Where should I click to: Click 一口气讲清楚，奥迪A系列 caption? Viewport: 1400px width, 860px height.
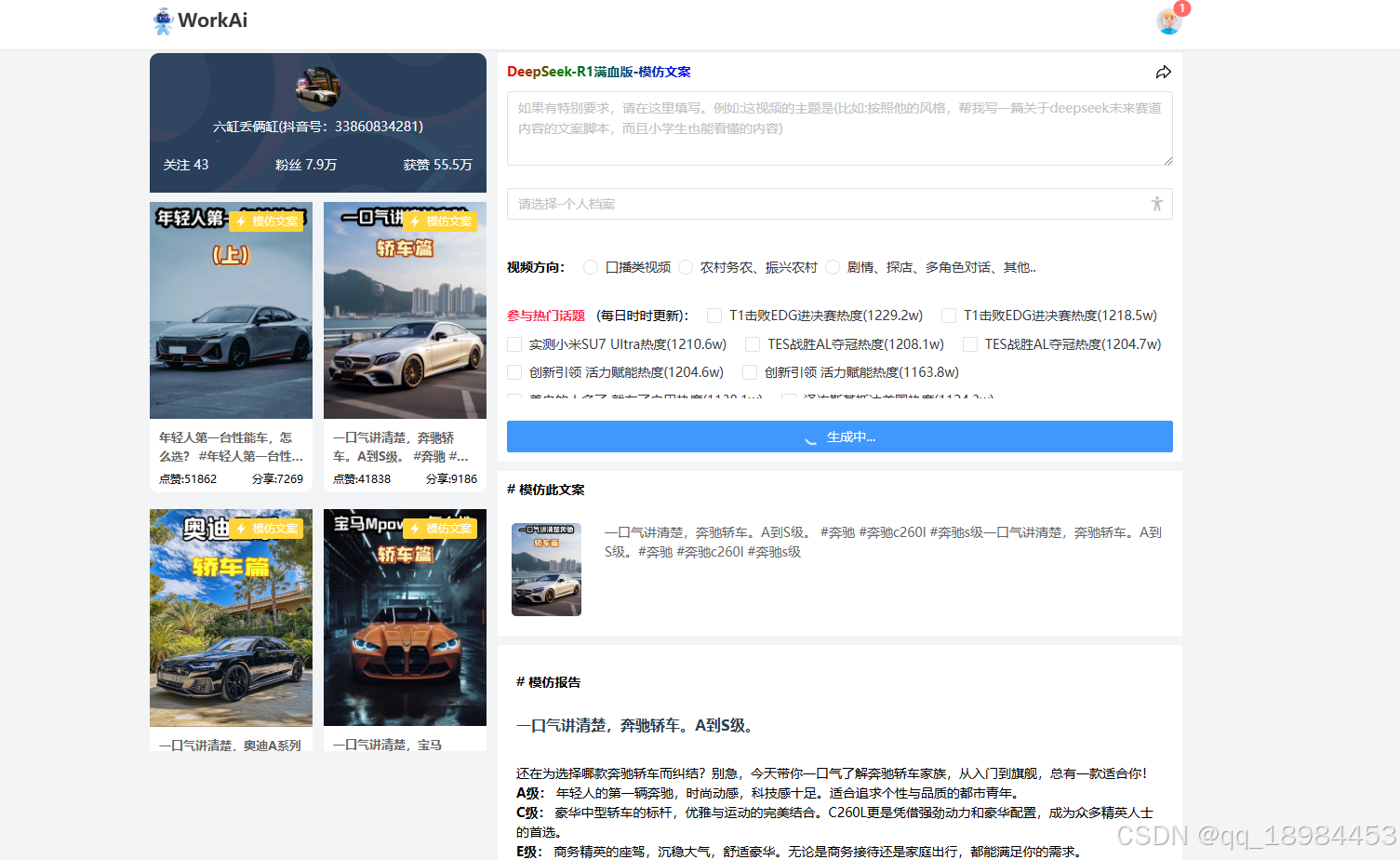[230, 745]
